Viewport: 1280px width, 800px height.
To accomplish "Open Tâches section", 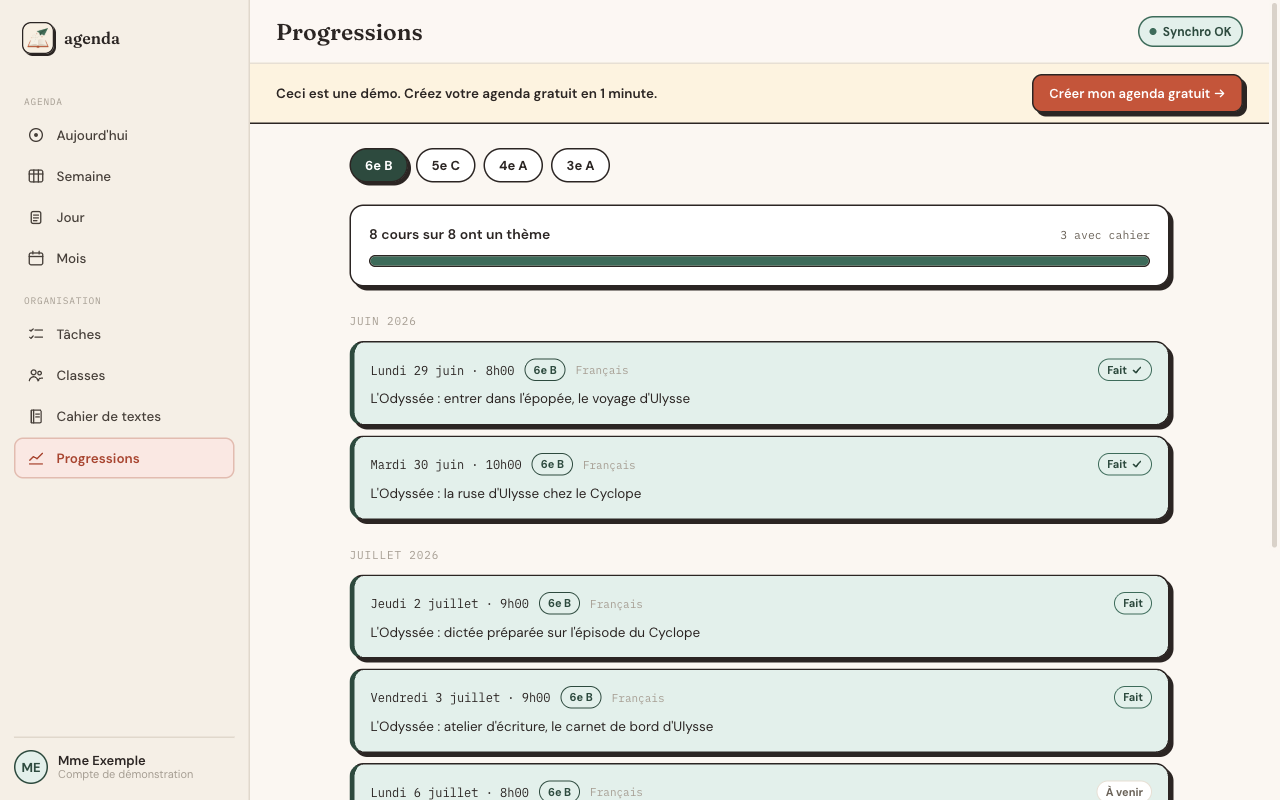I will pos(124,334).
